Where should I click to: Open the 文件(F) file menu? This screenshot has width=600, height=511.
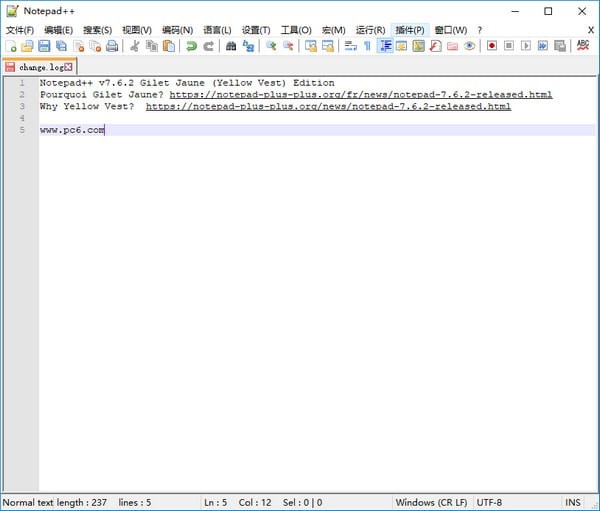[20, 30]
